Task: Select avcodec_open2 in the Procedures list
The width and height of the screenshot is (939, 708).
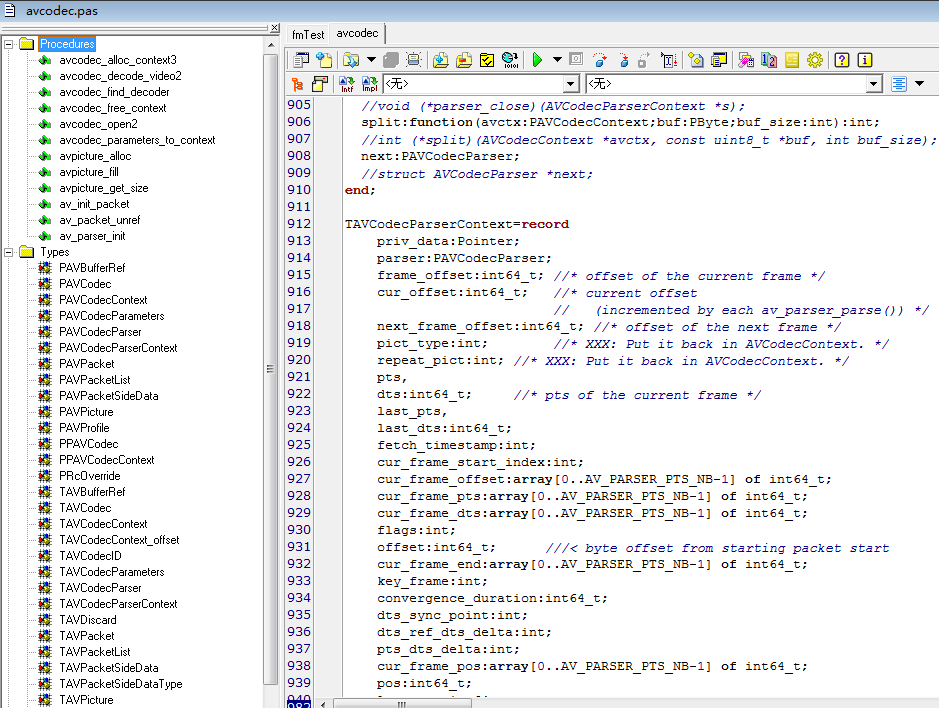Action: point(98,124)
